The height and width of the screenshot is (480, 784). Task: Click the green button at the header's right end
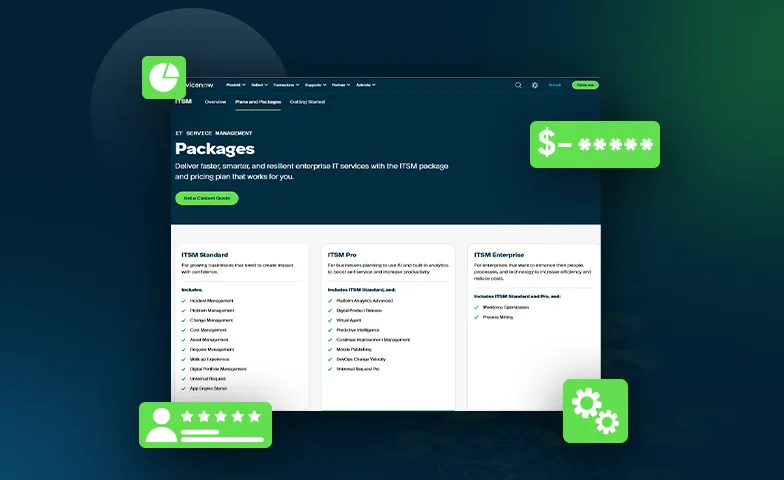pyautogui.click(x=585, y=85)
